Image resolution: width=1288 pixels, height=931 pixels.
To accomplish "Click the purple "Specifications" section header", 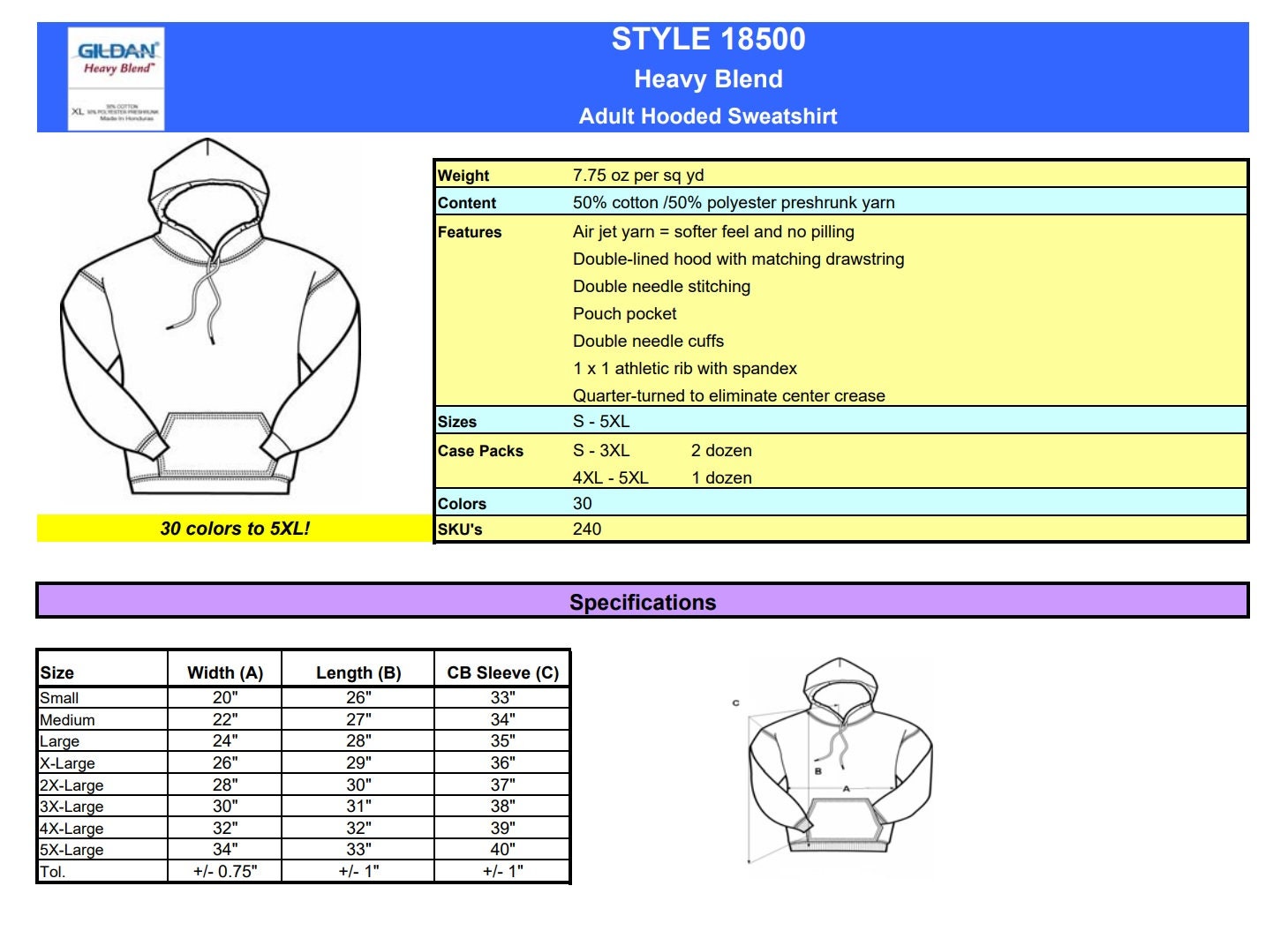I will coord(643,601).
